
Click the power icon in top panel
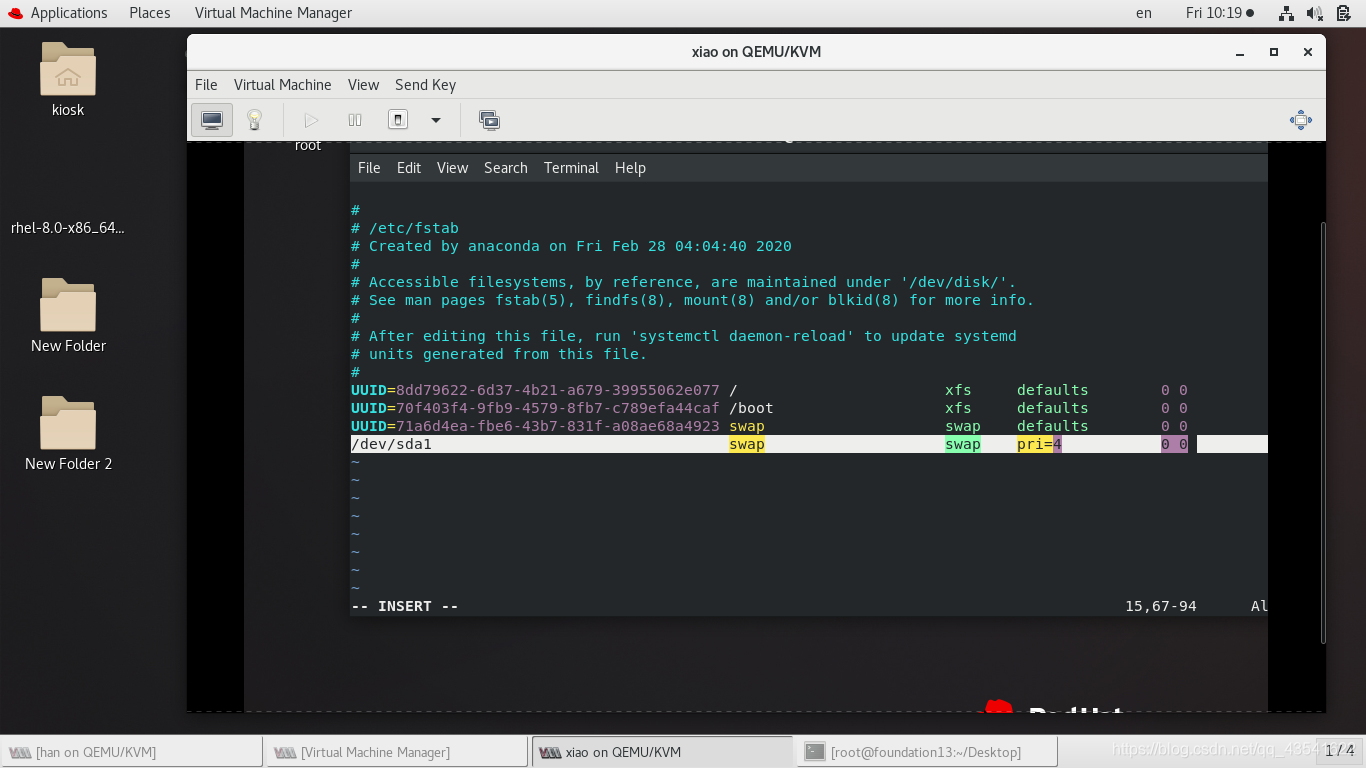(1343, 13)
